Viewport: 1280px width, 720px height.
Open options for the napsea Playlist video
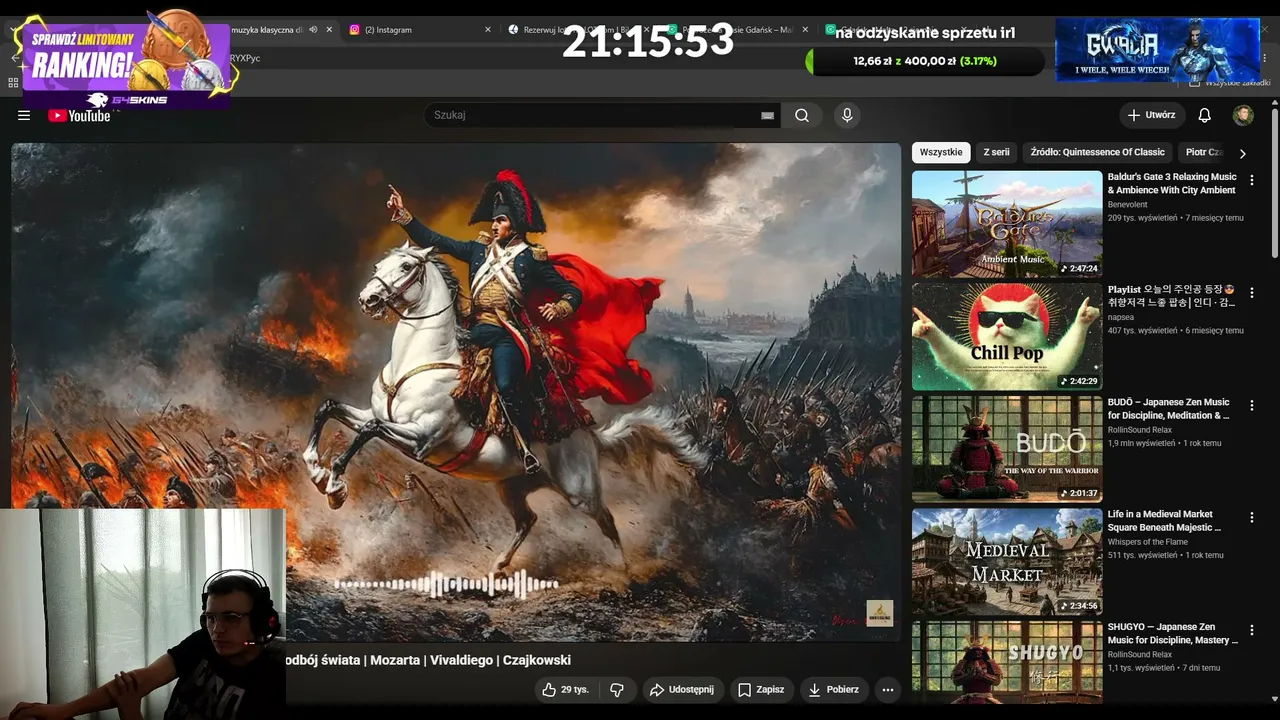point(1251,293)
